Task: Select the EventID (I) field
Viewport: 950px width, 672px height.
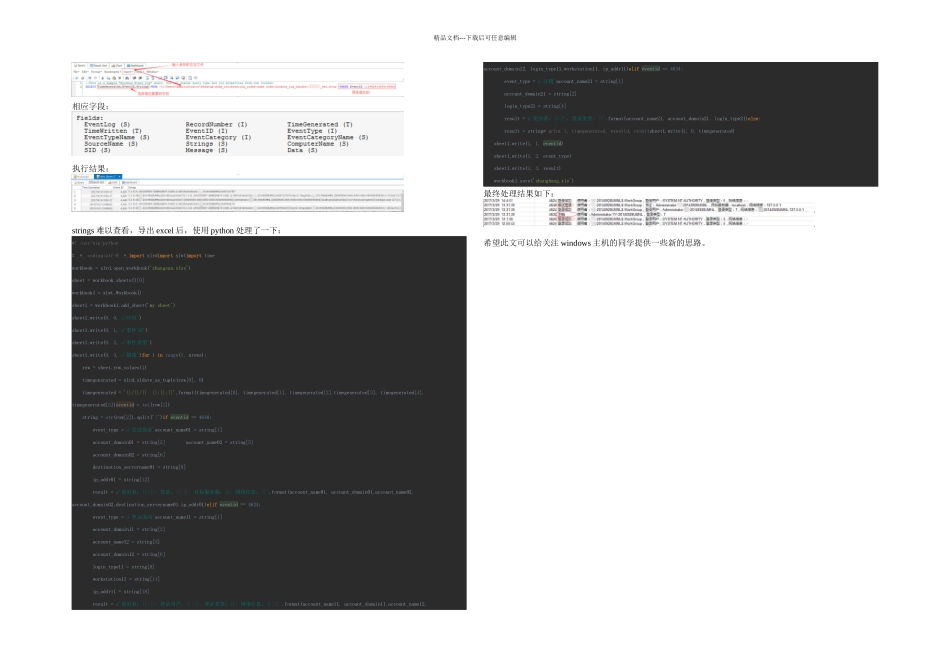Action: 207,131
